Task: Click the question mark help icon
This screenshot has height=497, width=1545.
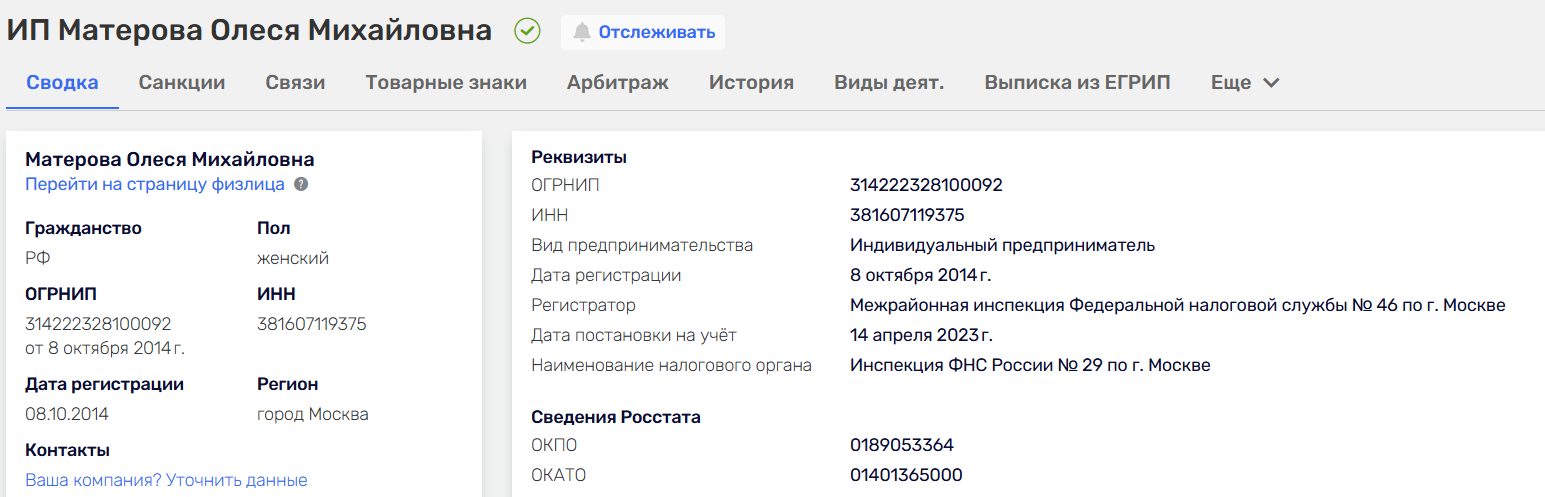Action: [301, 185]
